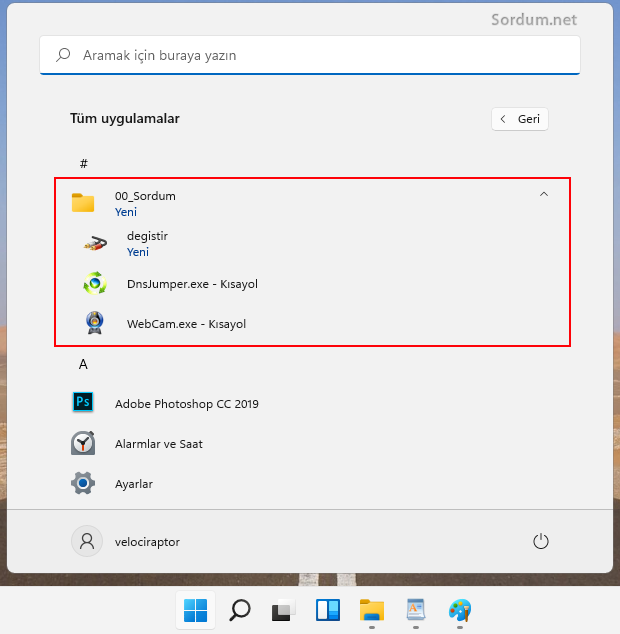The width and height of the screenshot is (620, 634).
Task: Open File Explorer from the taskbar
Action: coord(372,610)
